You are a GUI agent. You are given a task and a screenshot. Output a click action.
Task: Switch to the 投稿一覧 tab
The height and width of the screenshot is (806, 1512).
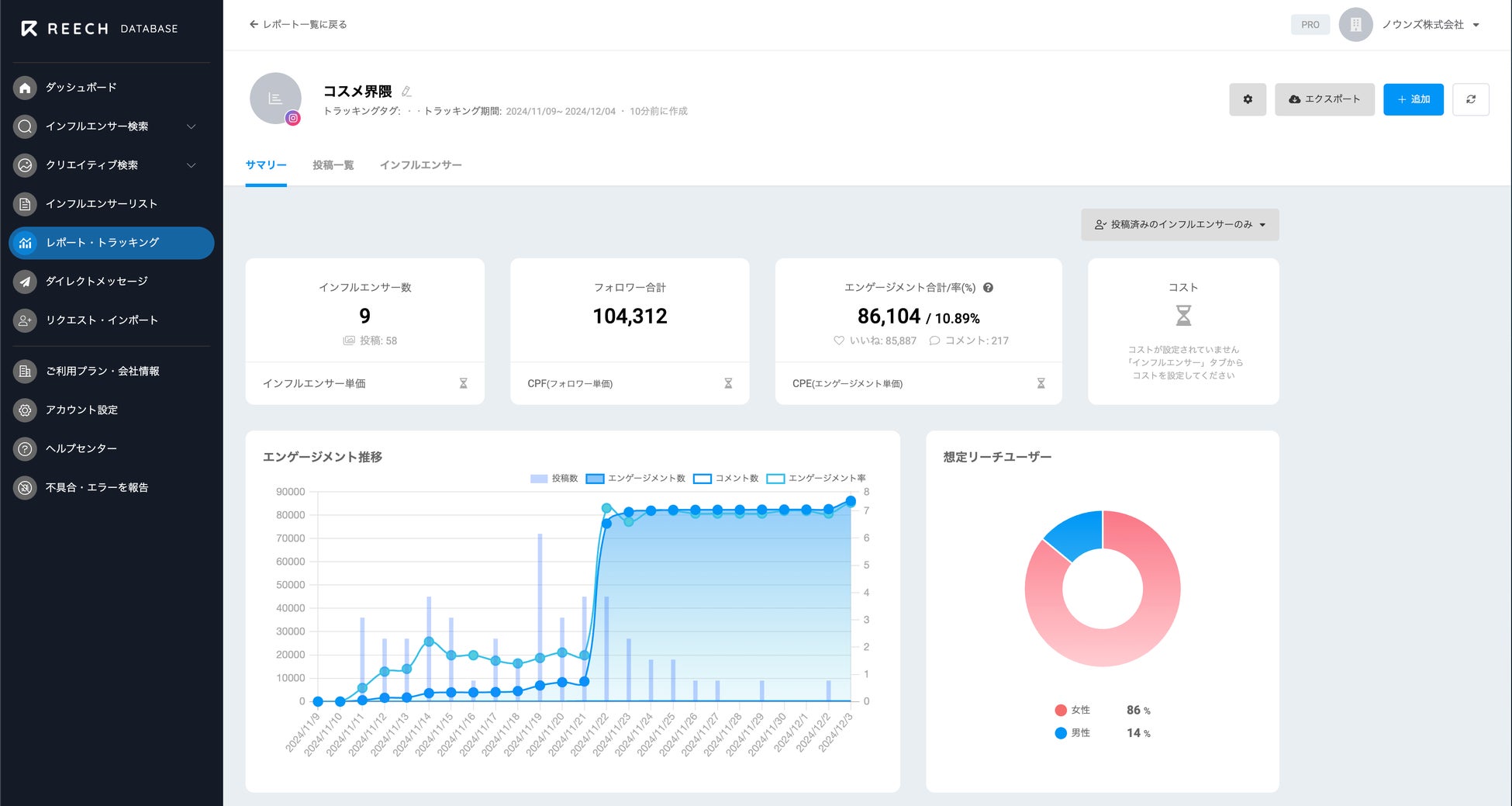333,165
